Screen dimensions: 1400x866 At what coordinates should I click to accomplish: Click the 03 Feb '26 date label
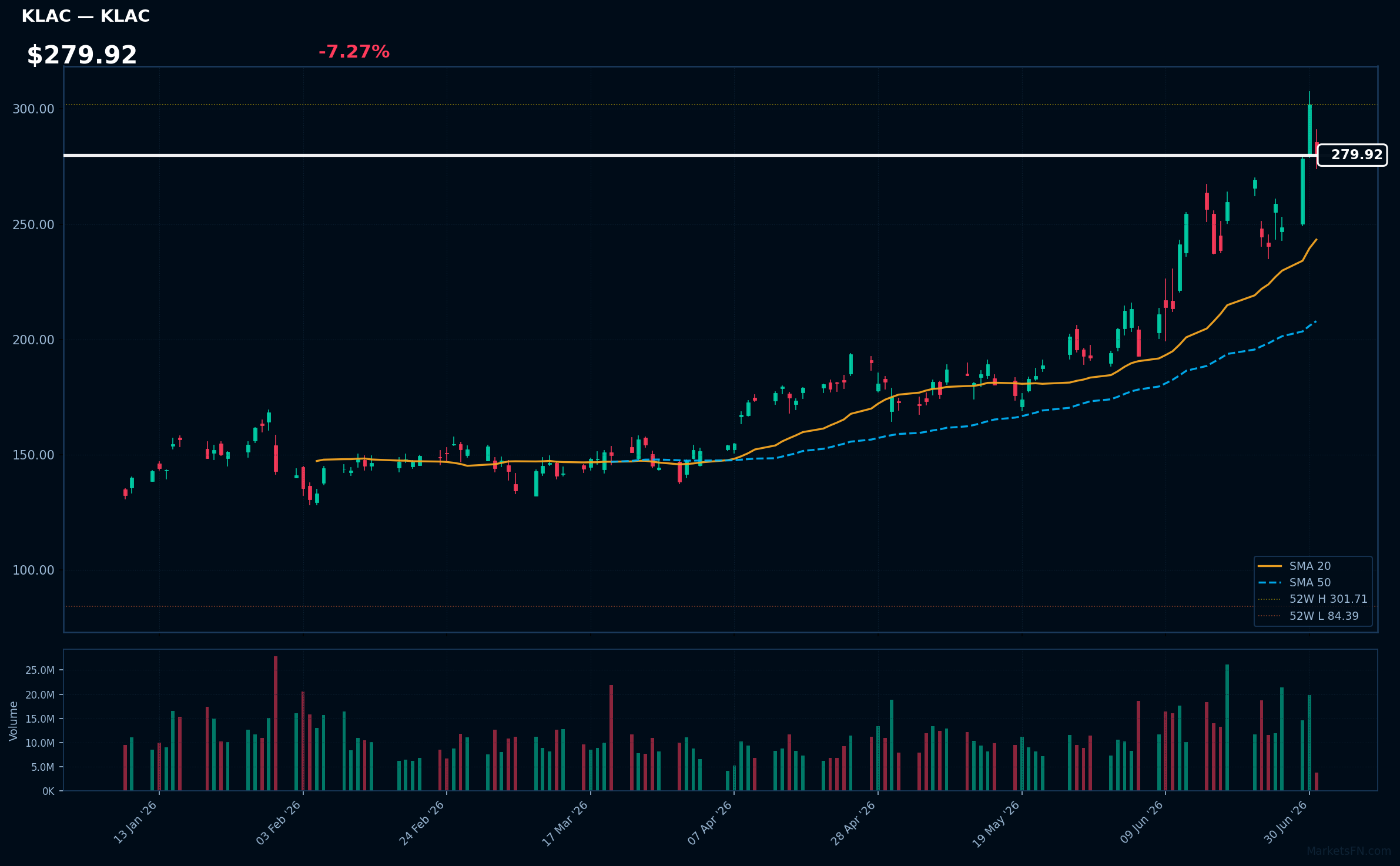click(279, 823)
